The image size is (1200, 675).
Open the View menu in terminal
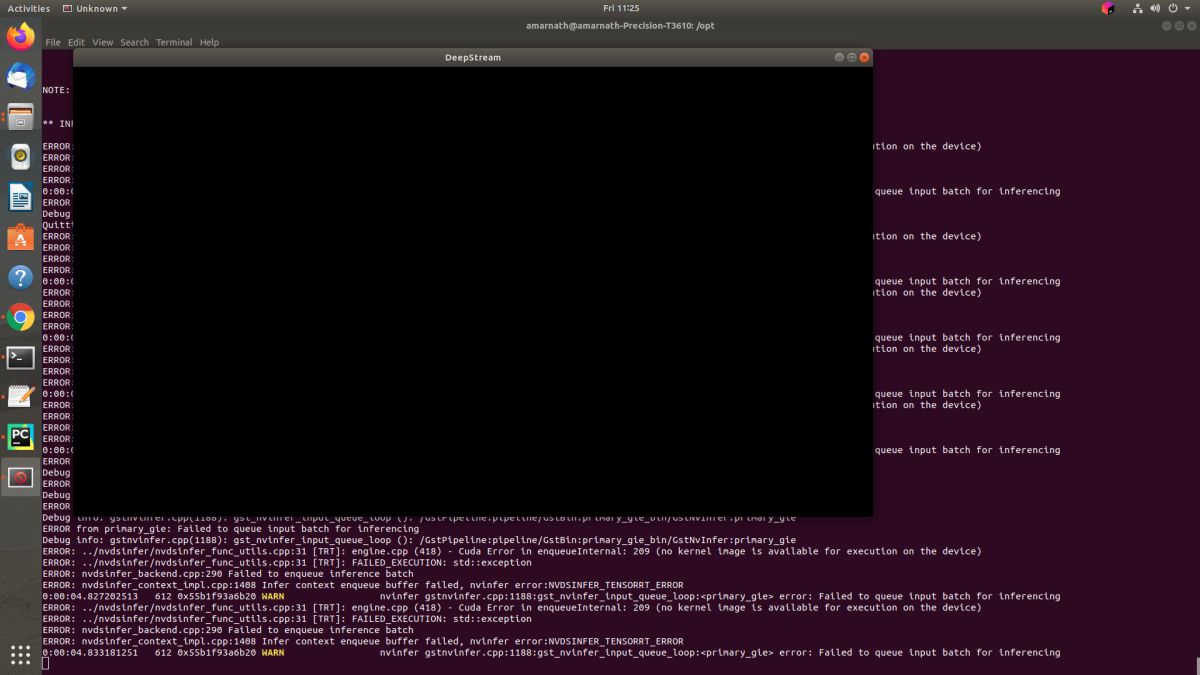click(x=103, y=42)
